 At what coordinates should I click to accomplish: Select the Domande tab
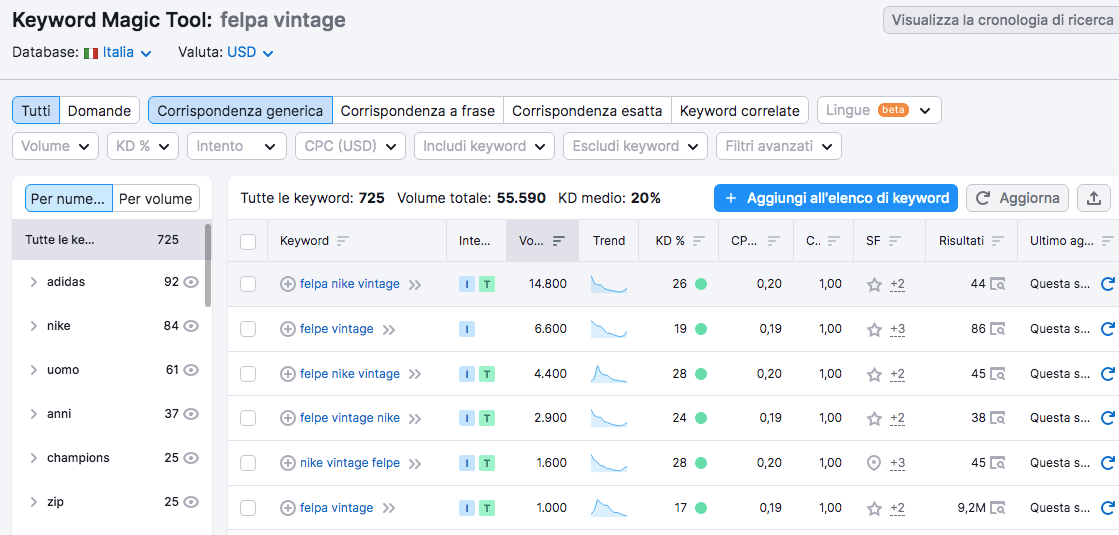tap(99, 110)
